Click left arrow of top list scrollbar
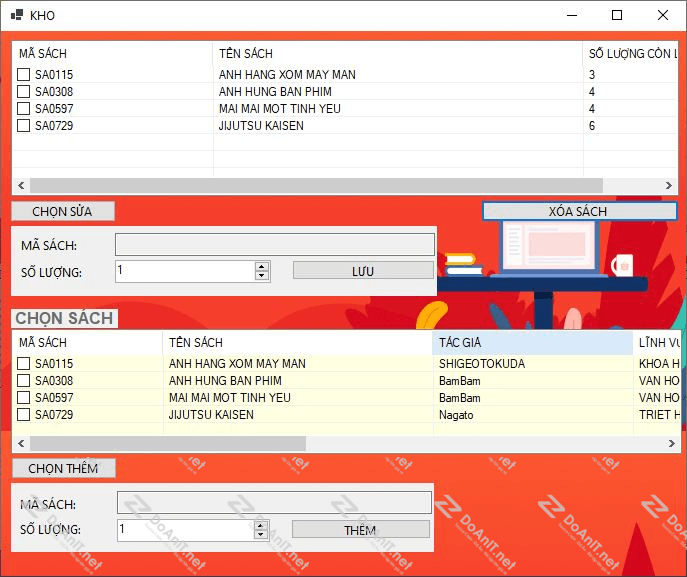Image resolution: width=687 pixels, height=577 pixels. point(21,185)
